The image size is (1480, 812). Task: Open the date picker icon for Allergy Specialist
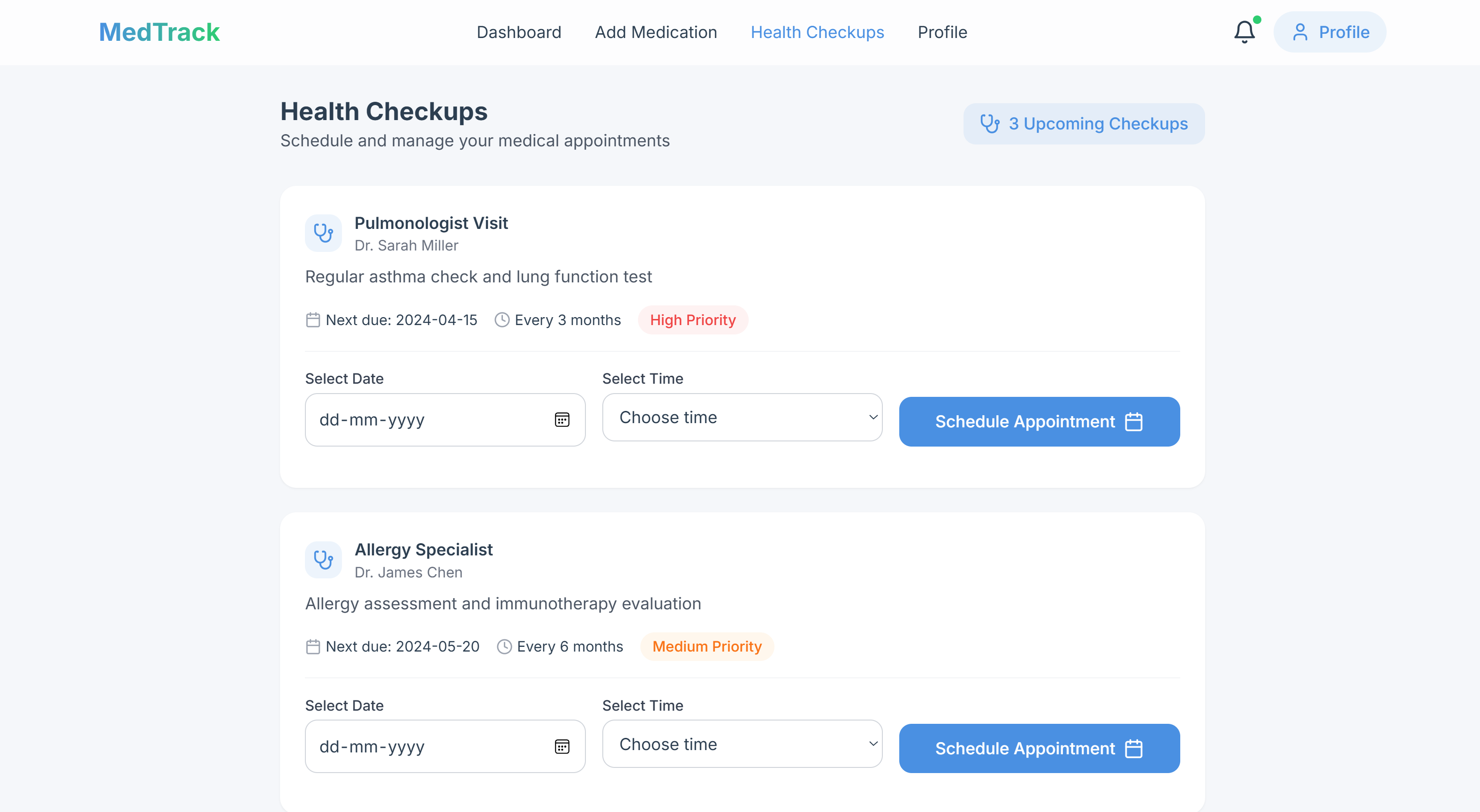pyautogui.click(x=562, y=746)
